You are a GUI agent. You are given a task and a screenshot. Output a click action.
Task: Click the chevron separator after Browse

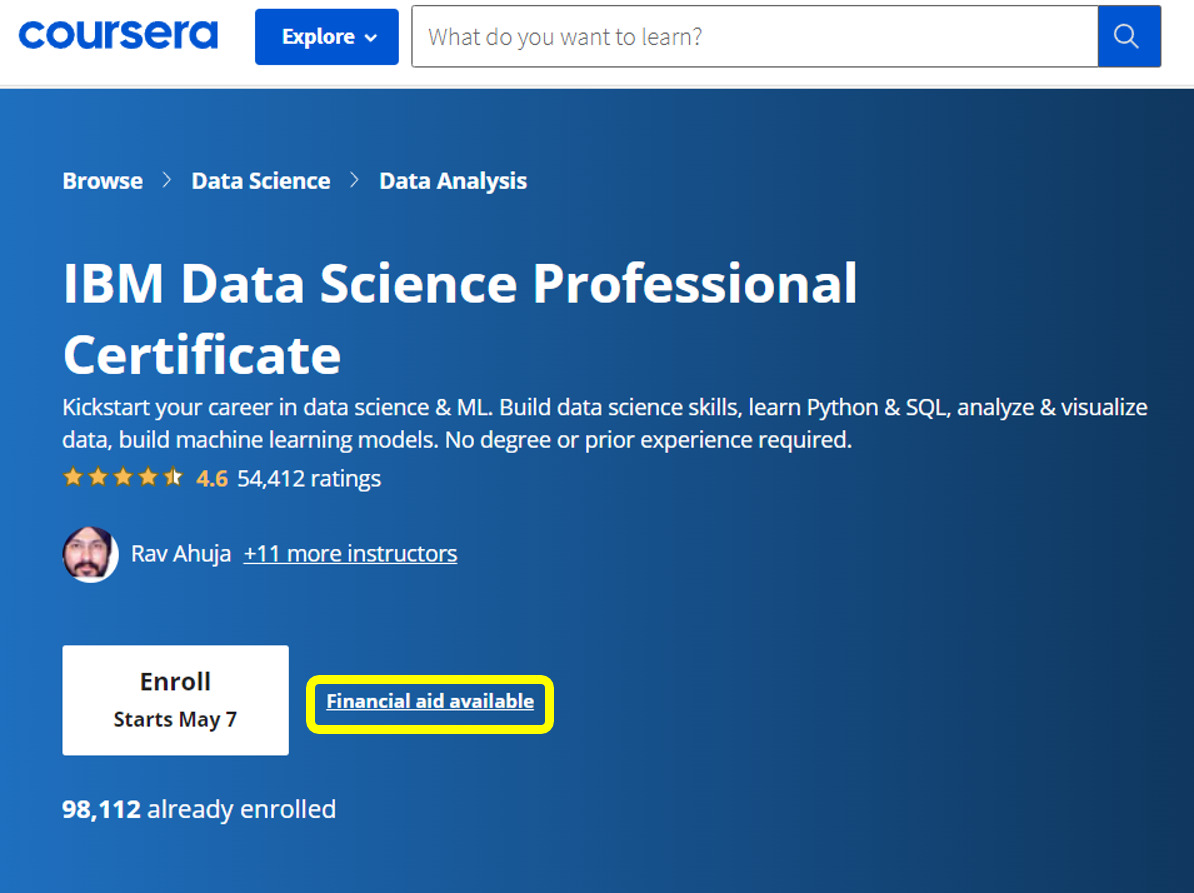click(167, 181)
